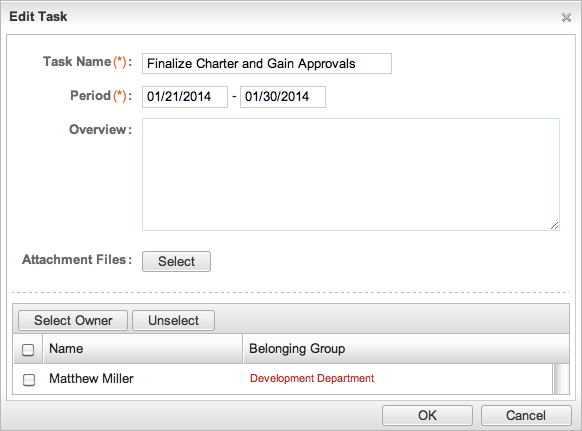Click Select for Attachment Files
The width and height of the screenshot is (582, 431).
click(x=176, y=261)
